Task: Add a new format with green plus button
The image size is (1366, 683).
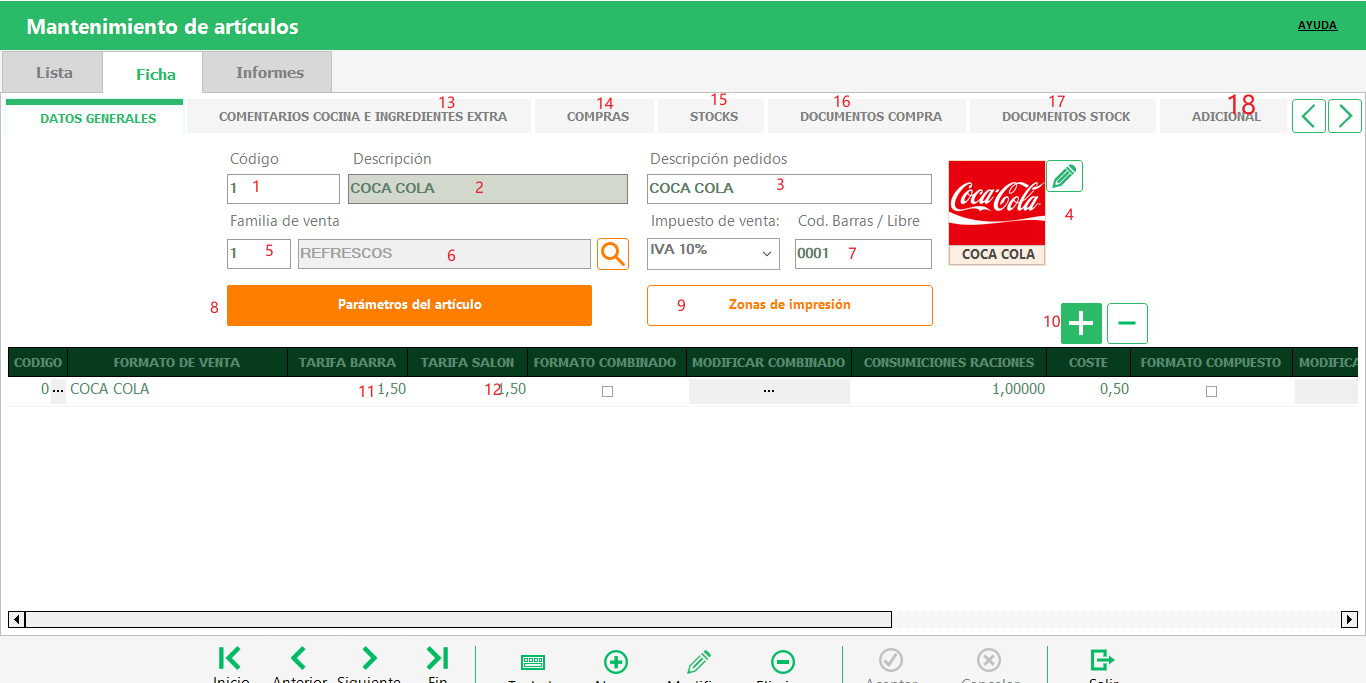Action: [1080, 323]
